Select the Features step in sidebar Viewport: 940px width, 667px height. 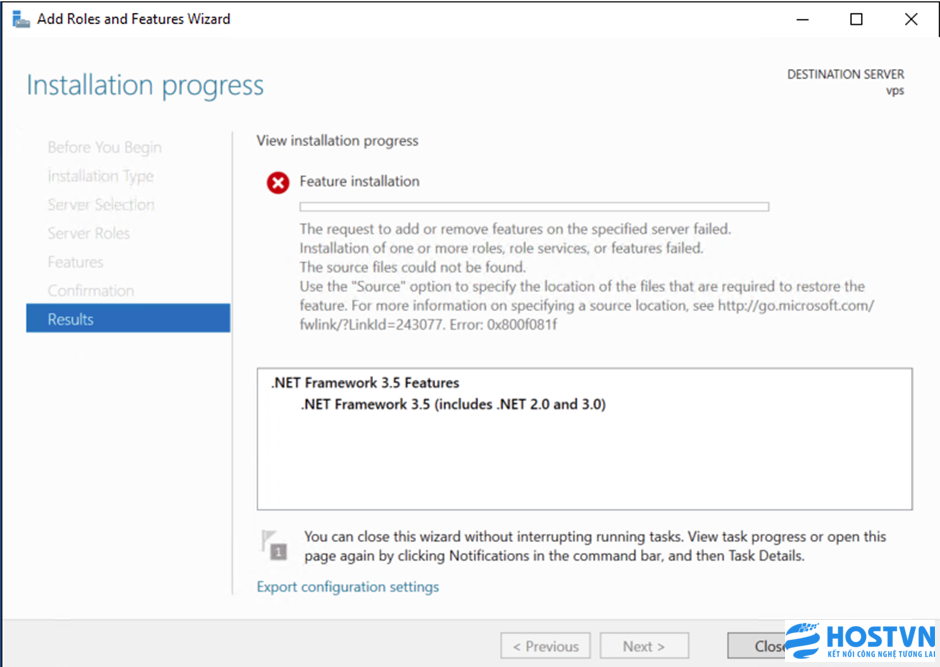coord(76,262)
